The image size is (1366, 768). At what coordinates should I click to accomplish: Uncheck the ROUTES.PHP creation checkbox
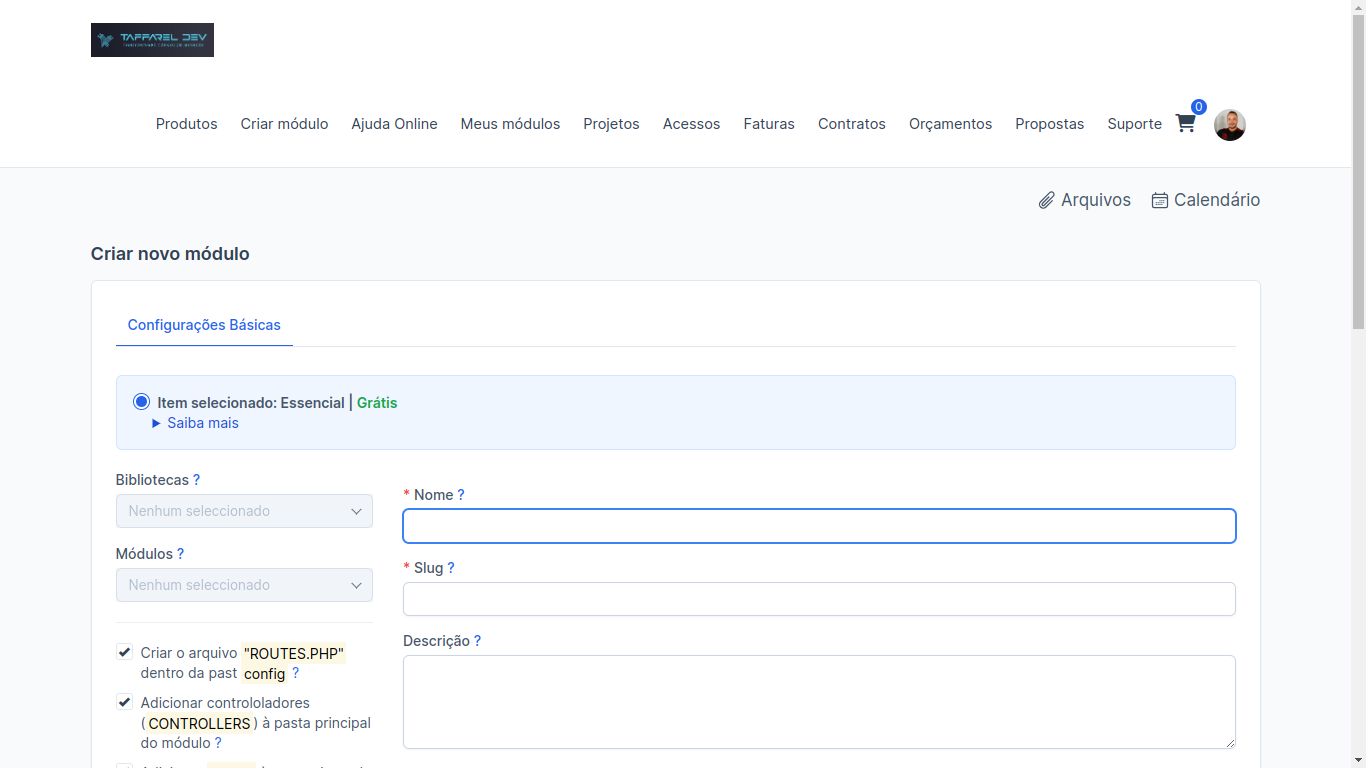[x=124, y=651]
